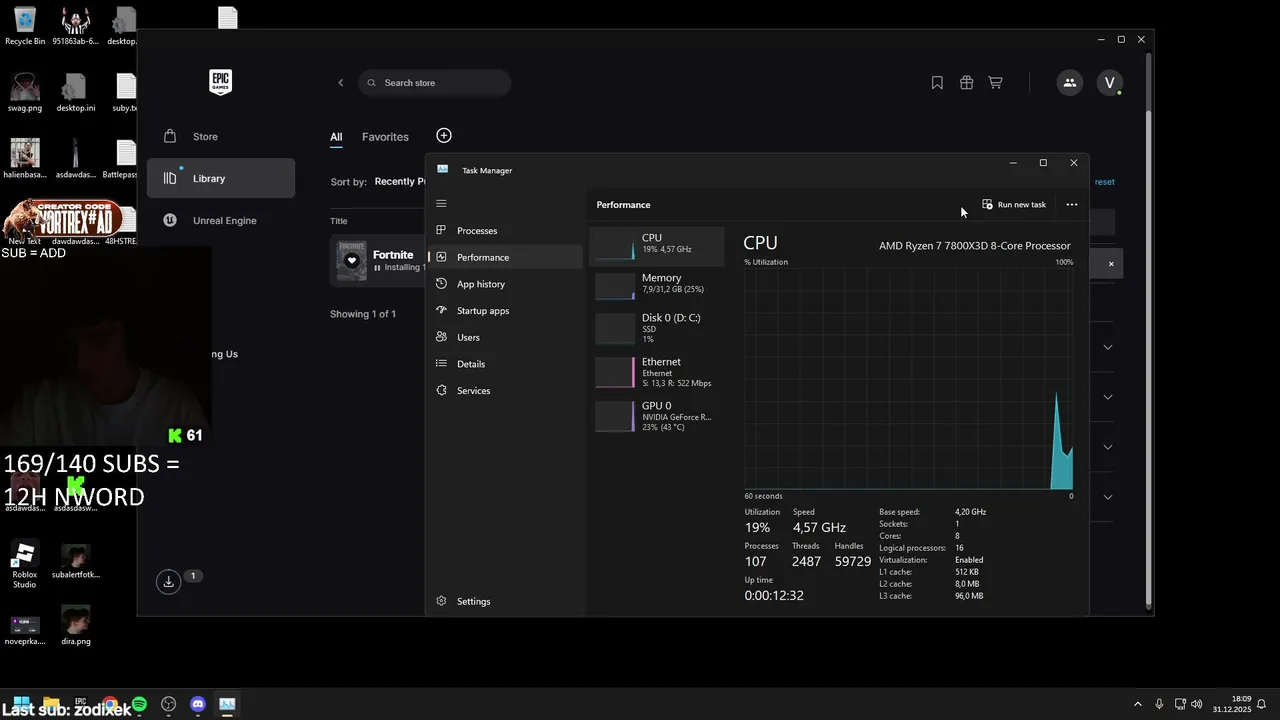Image resolution: width=1280 pixels, height=720 pixels.
Task: Open Users in Task Manager
Action: pyautogui.click(x=505, y=337)
